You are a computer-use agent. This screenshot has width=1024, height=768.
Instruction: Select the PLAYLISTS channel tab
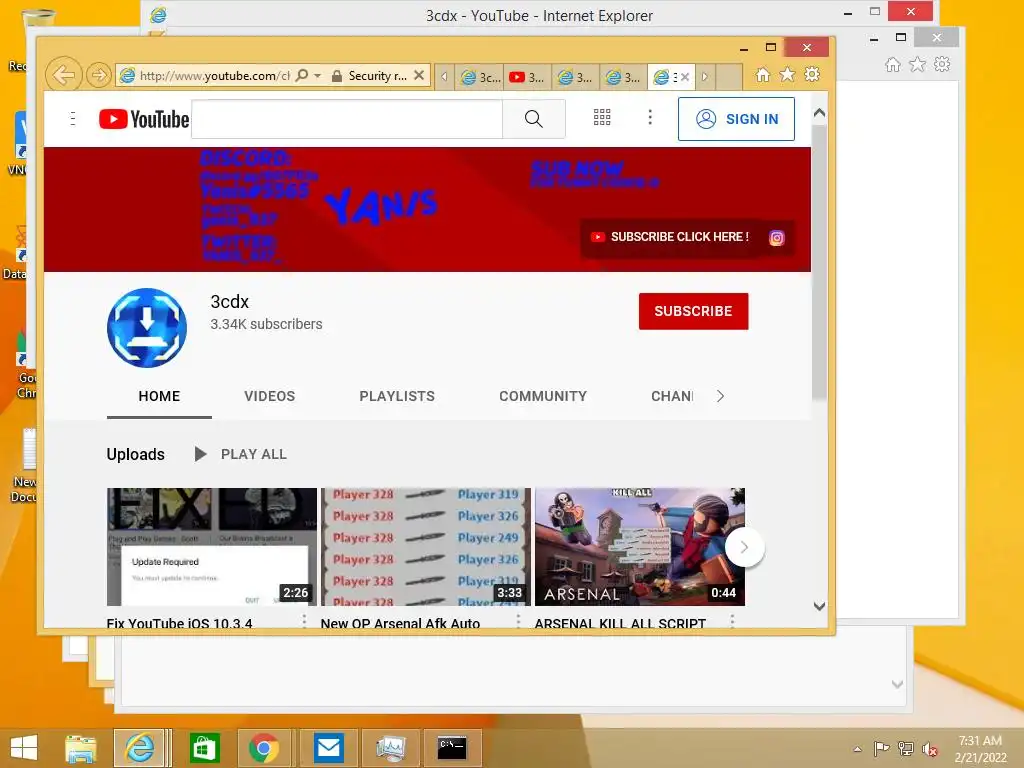click(397, 396)
